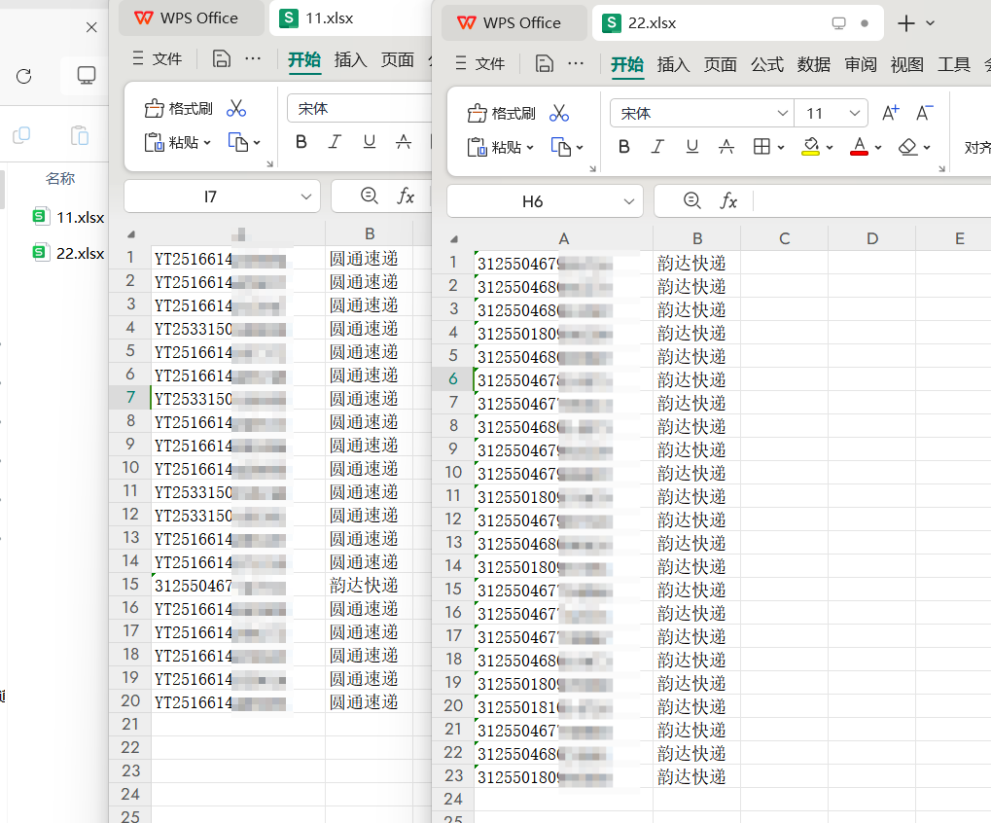Image resolution: width=992 pixels, height=824 pixels.
Task: Click refresh icon in file panel
Action: point(24,77)
